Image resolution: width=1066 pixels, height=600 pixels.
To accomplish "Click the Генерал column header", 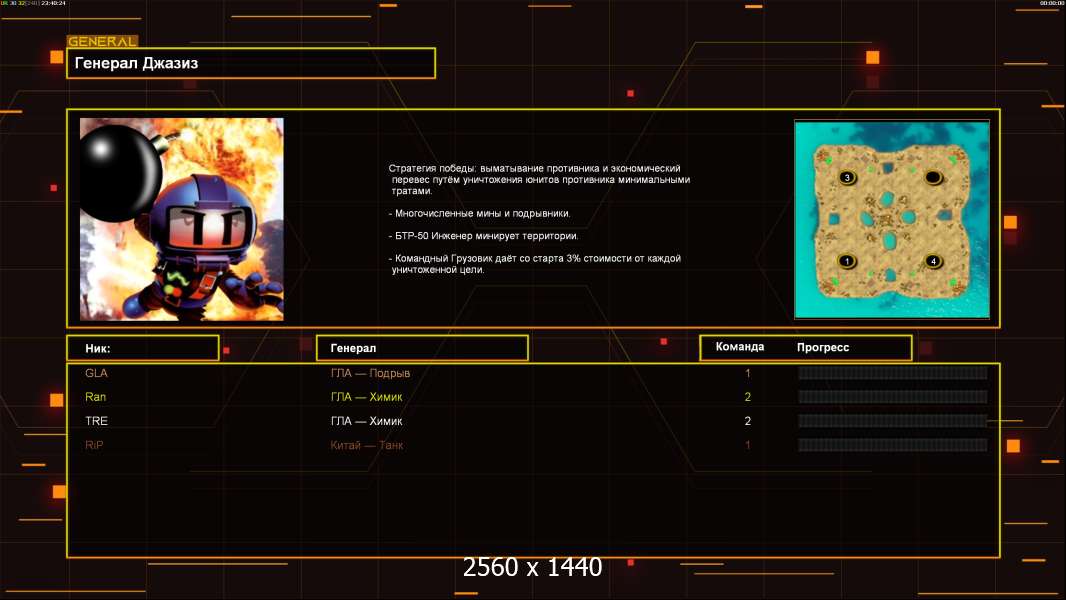I will [422, 348].
